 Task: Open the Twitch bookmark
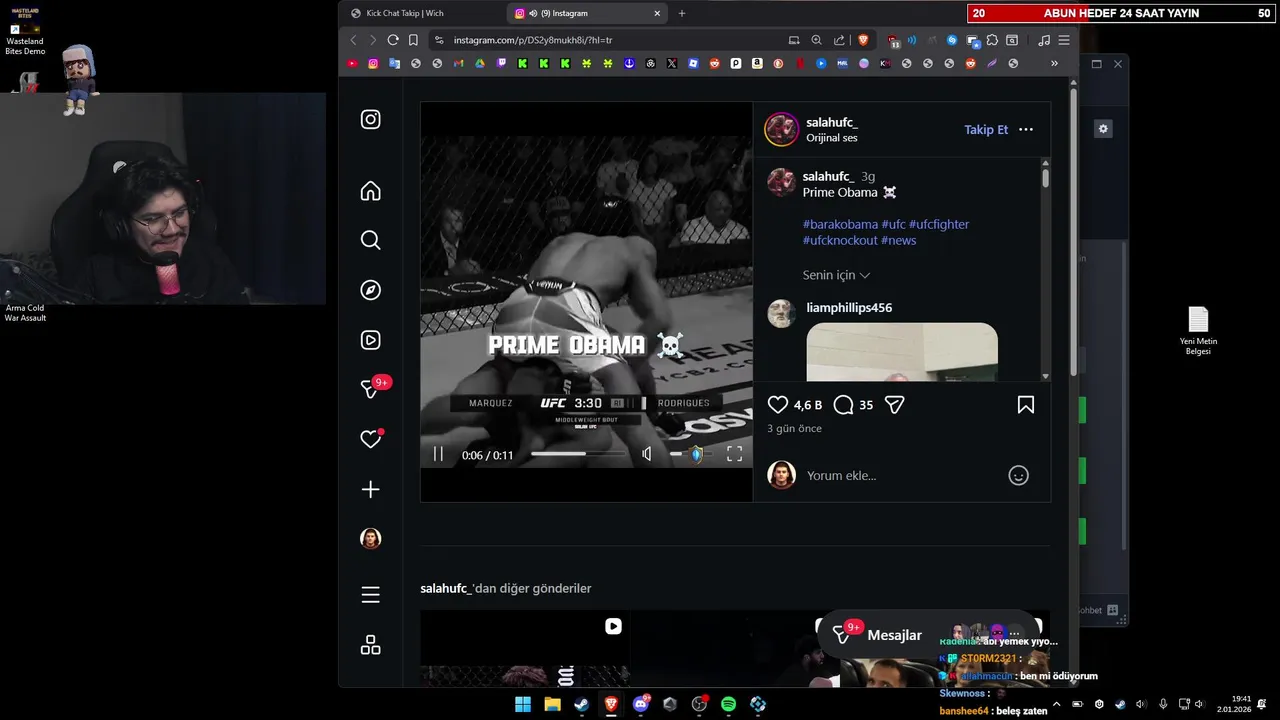coord(501,63)
